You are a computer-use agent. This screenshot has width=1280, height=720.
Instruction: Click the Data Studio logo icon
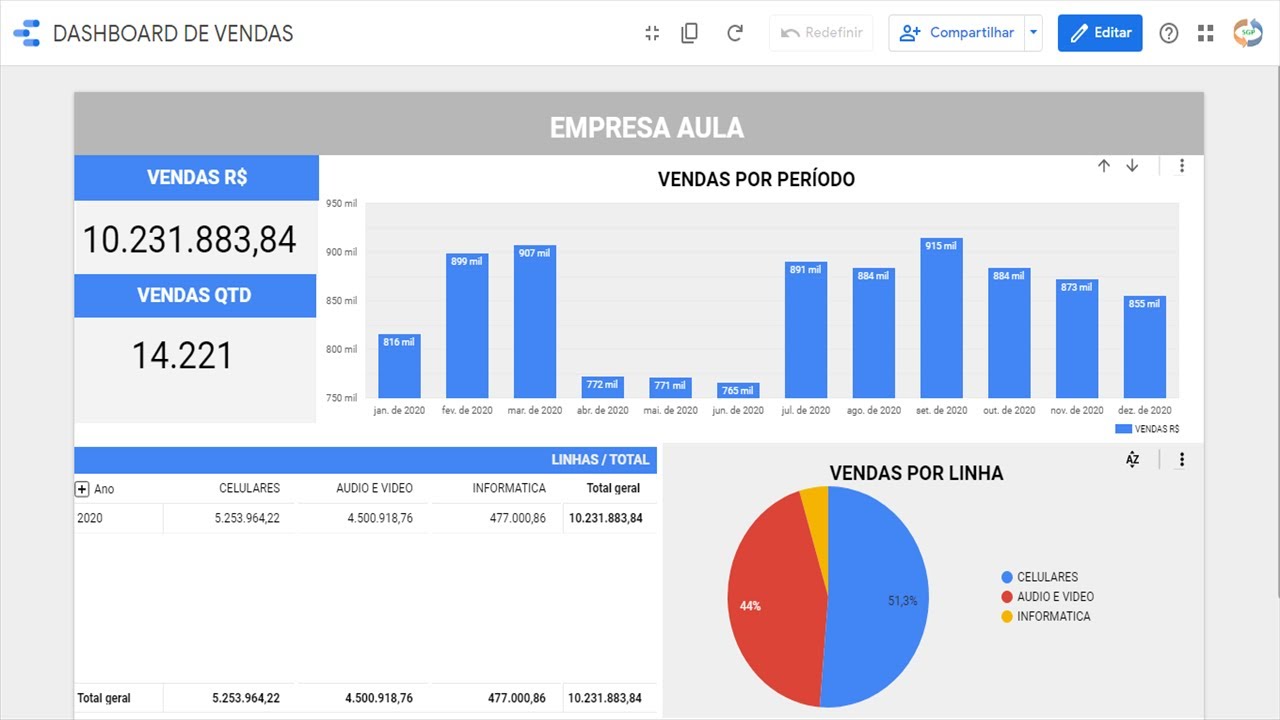(x=27, y=33)
